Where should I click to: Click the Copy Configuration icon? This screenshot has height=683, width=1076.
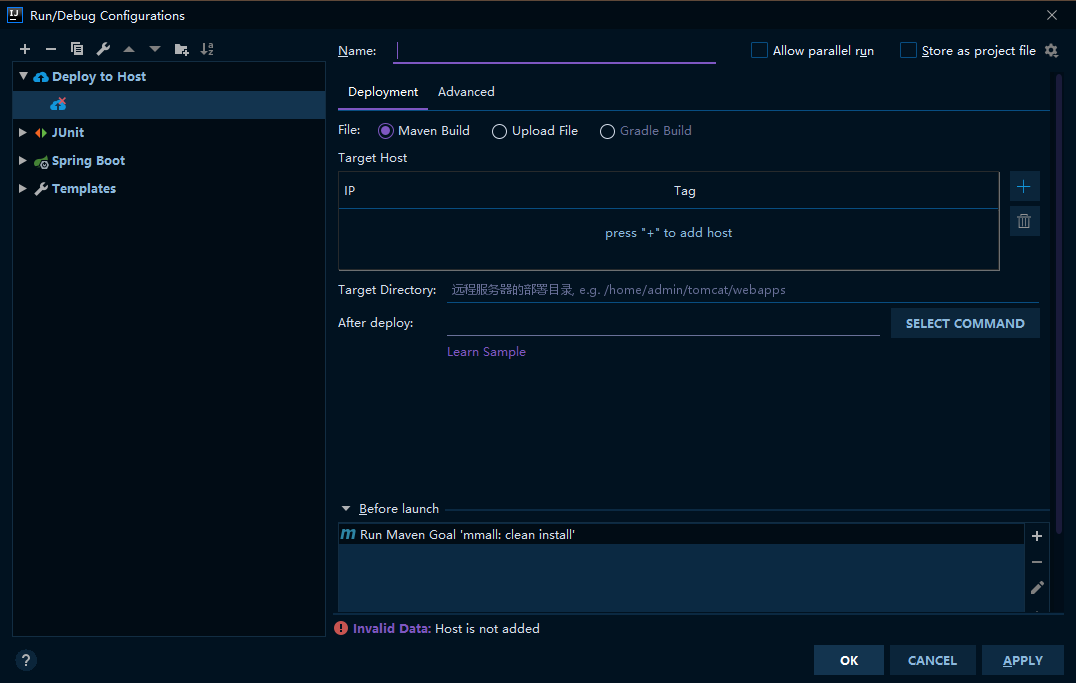(77, 49)
